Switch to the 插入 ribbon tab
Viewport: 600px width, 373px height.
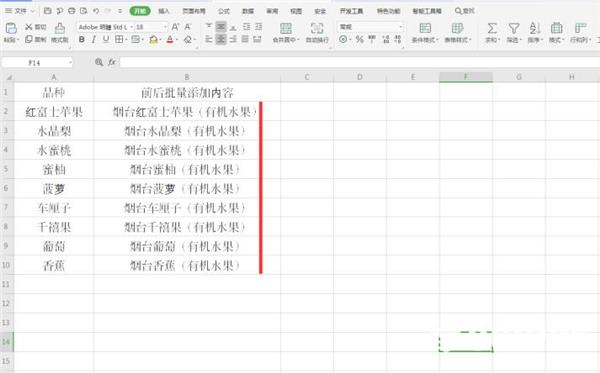[164, 11]
